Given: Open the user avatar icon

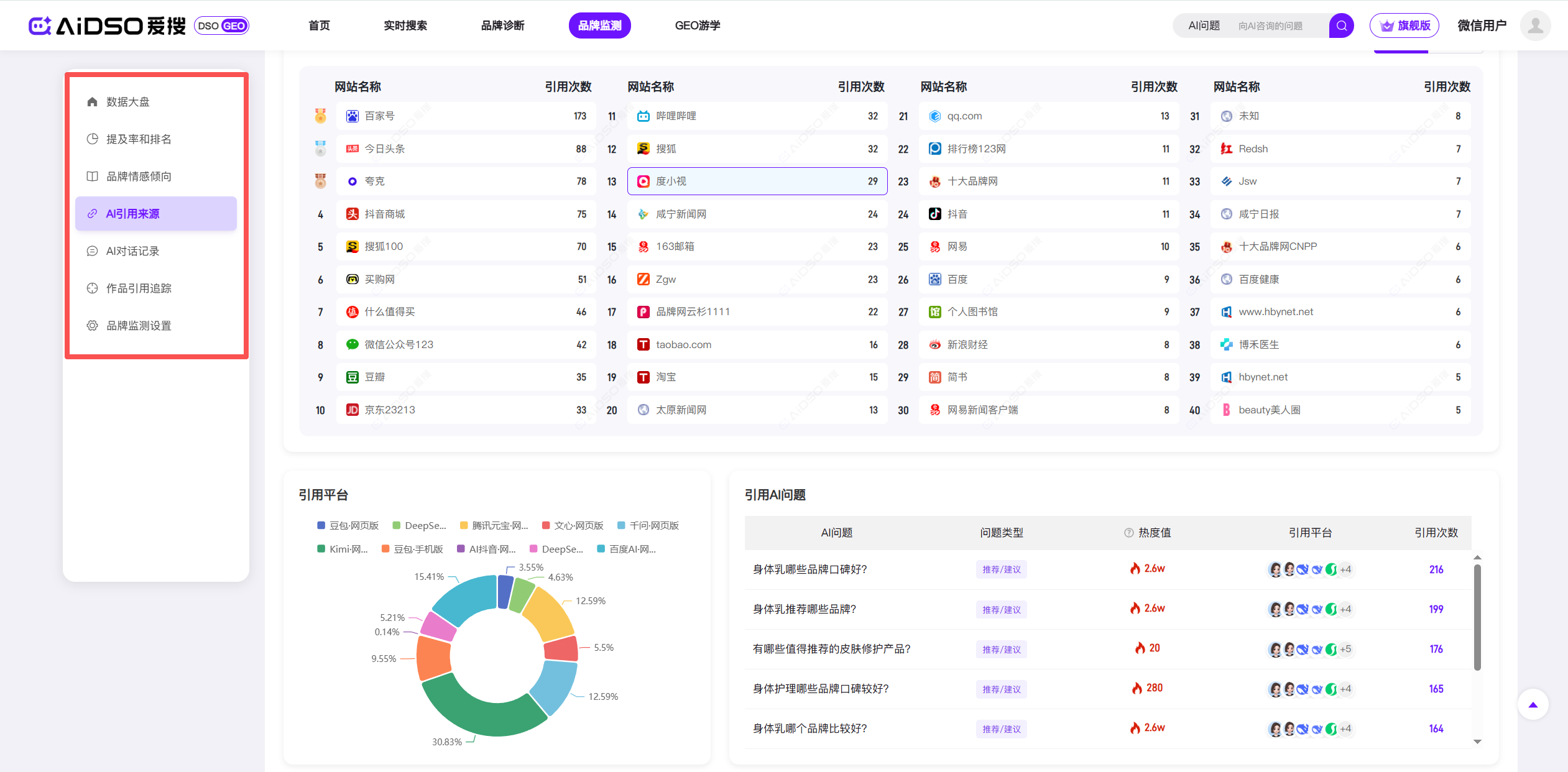Looking at the screenshot, I should (x=1535, y=25).
